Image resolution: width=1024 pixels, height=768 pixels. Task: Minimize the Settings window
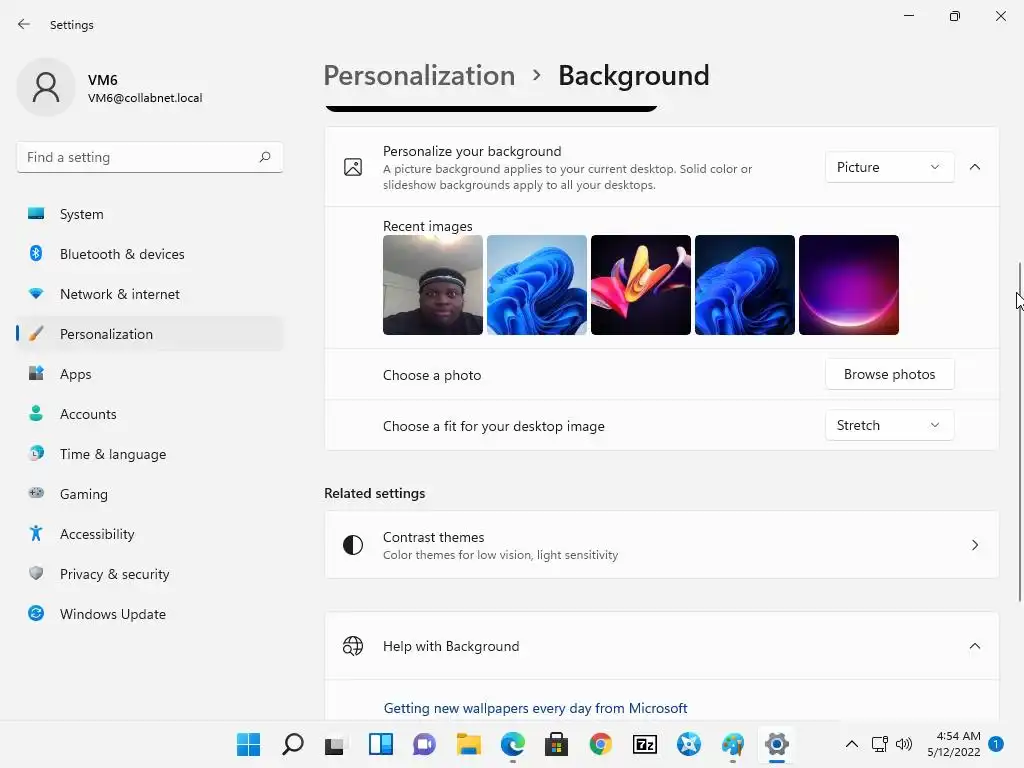(908, 16)
